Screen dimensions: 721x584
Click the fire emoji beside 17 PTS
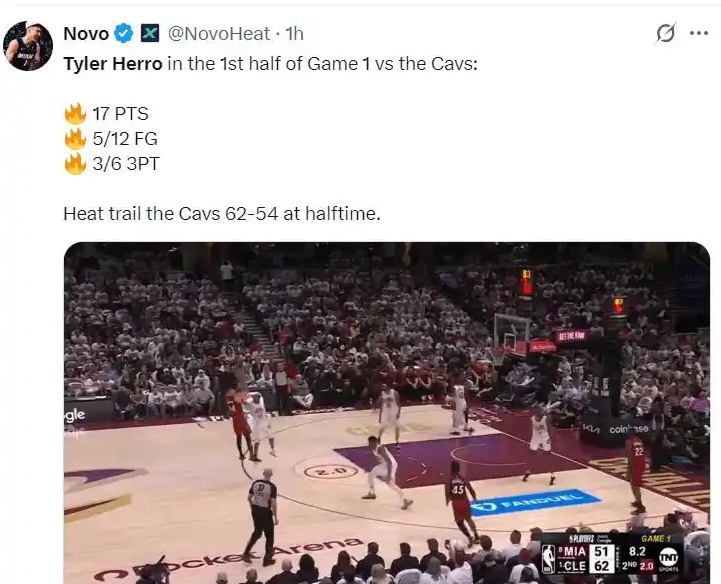click(75, 114)
